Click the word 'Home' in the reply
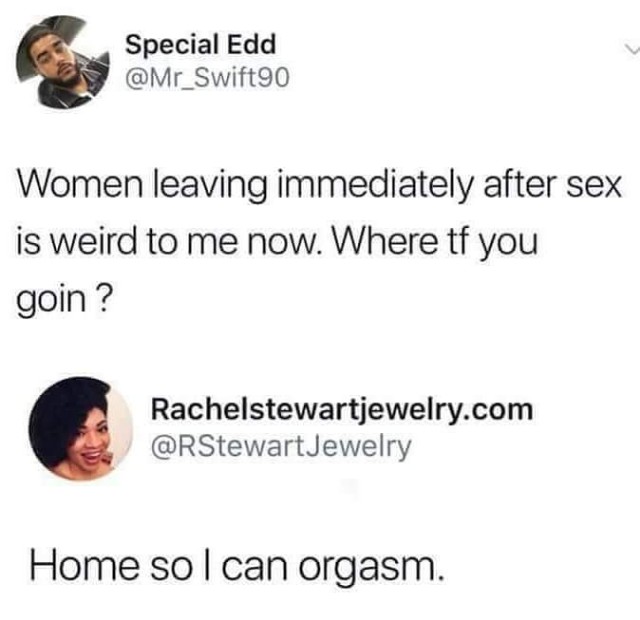Screen dimensions: 640x620 (x=84, y=566)
